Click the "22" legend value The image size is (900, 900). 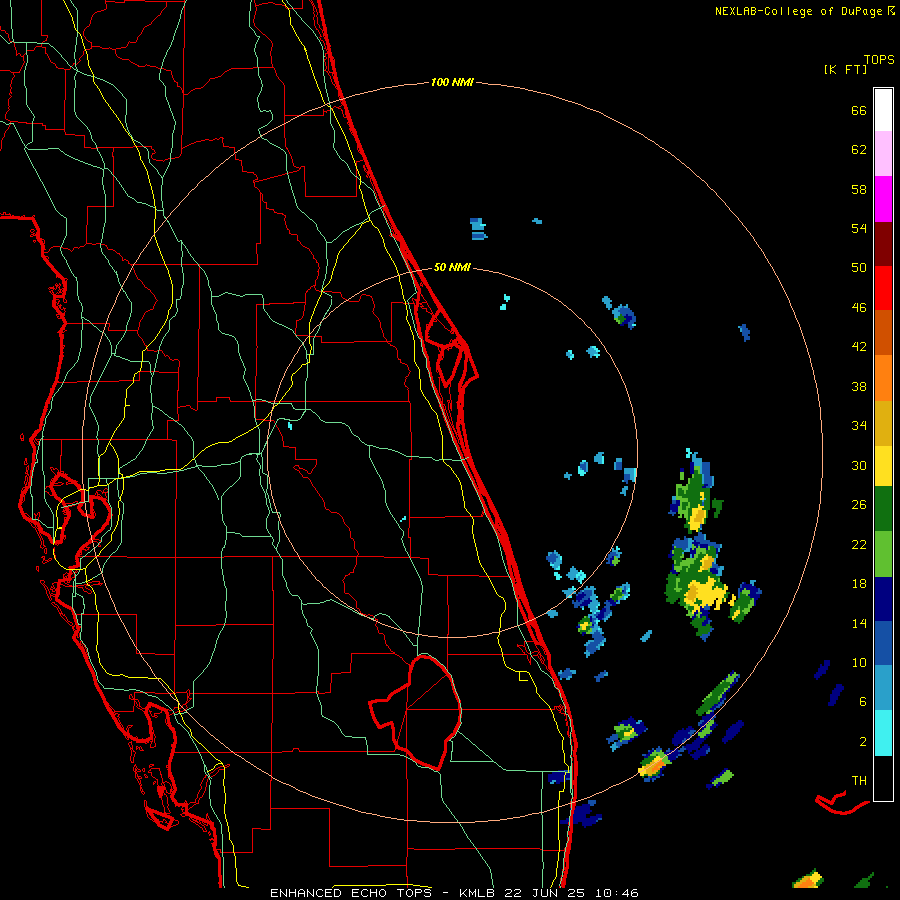pos(859,544)
